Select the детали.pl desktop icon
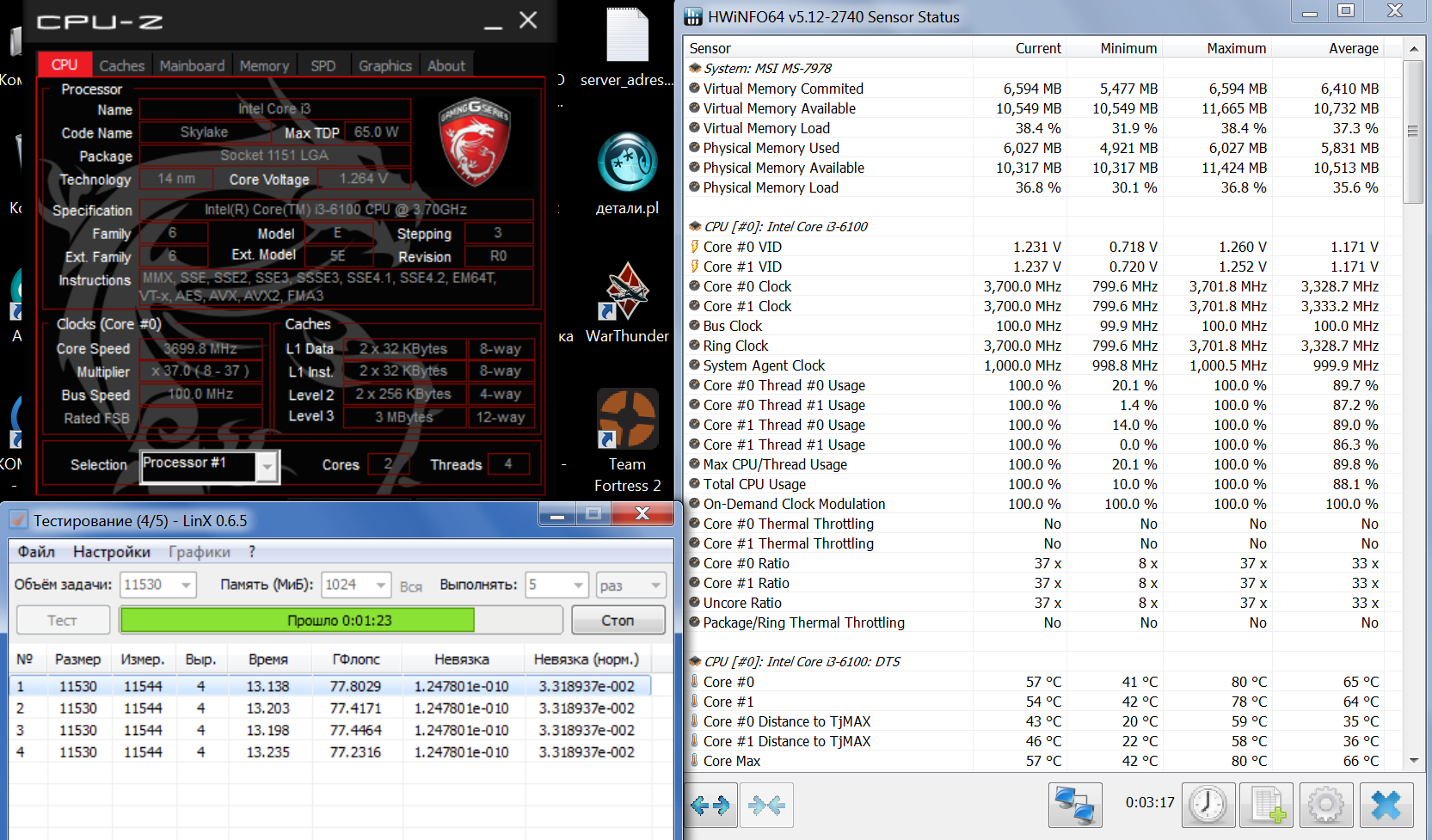1432x840 pixels. 628,175
